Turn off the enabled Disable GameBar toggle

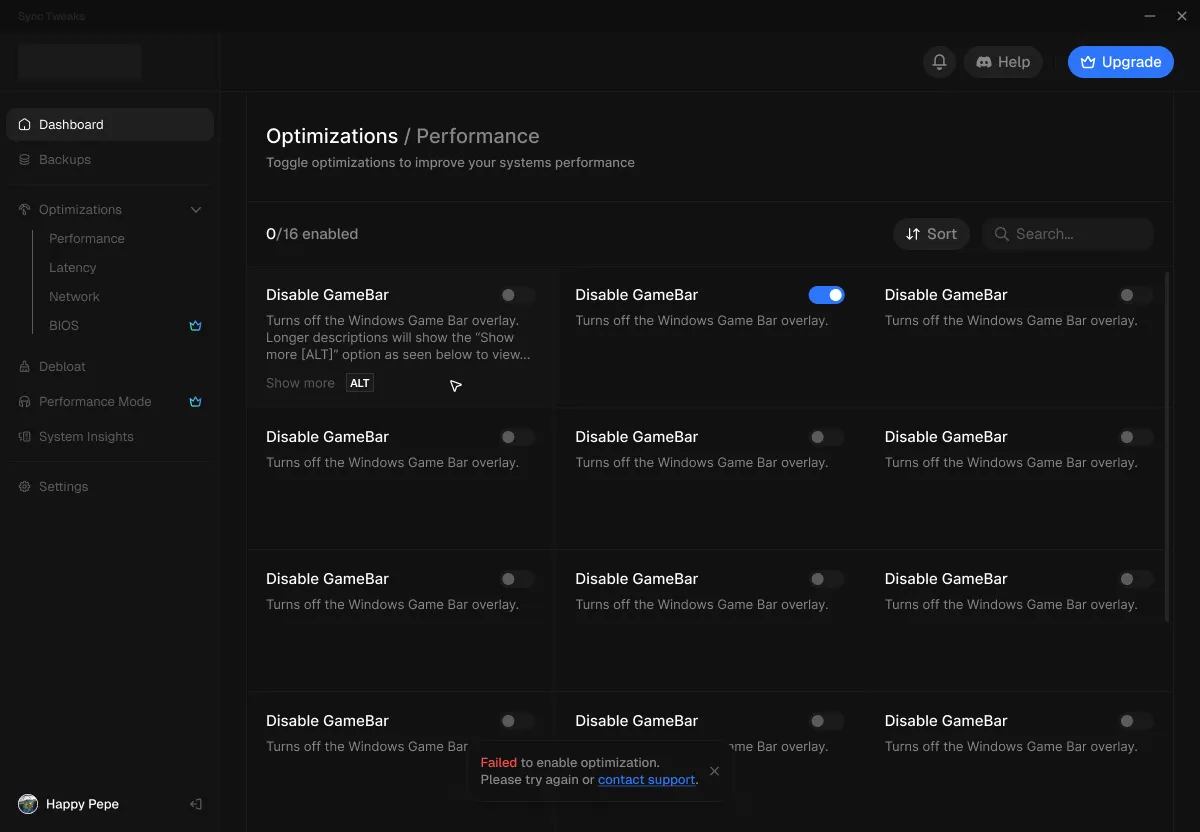click(827, 294)
